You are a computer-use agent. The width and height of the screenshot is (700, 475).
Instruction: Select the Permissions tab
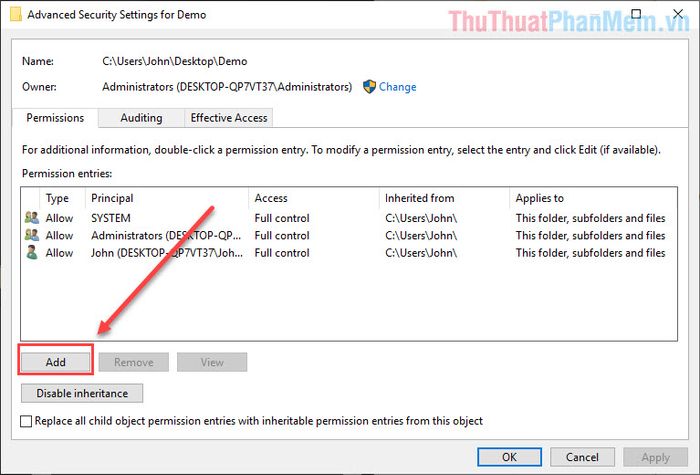pos(55,118)
